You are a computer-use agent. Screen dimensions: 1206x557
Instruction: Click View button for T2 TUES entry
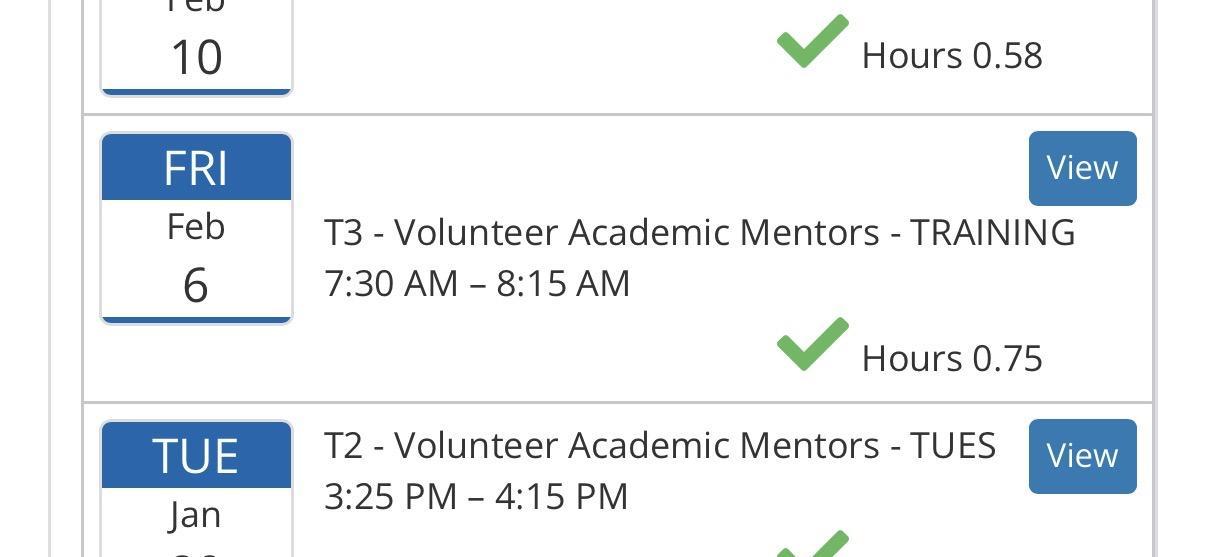pyautogui.click(x=1082, y=456)
